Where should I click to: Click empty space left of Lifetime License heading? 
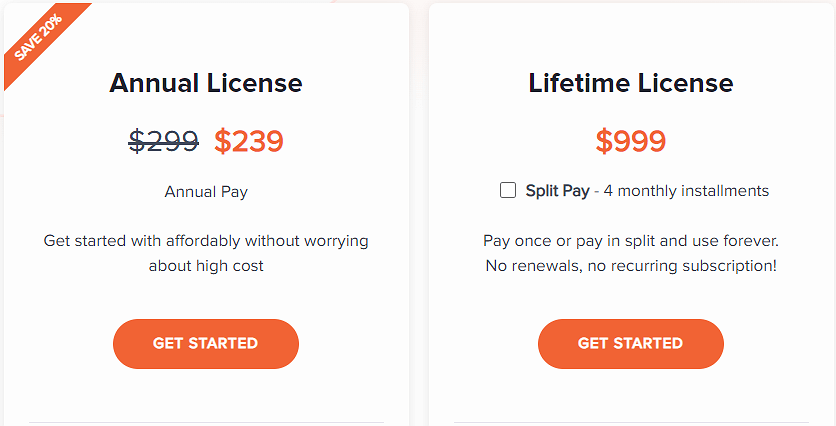[475, 82]
